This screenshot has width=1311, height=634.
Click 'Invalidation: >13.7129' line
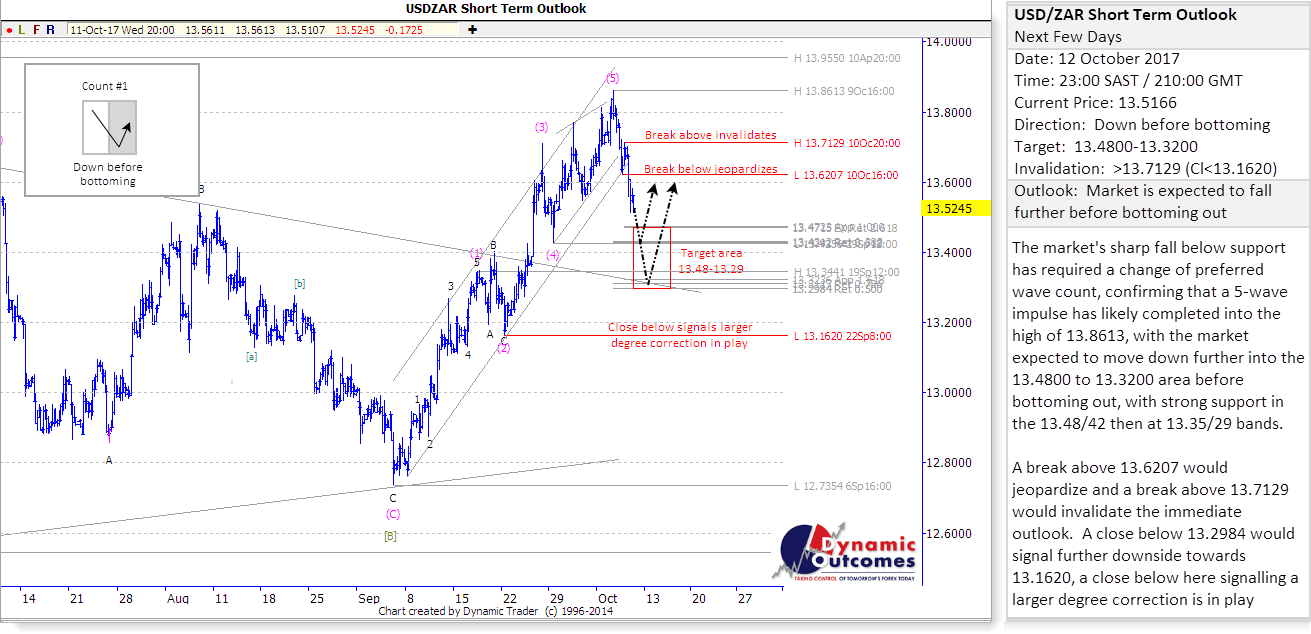(1145, 168)
